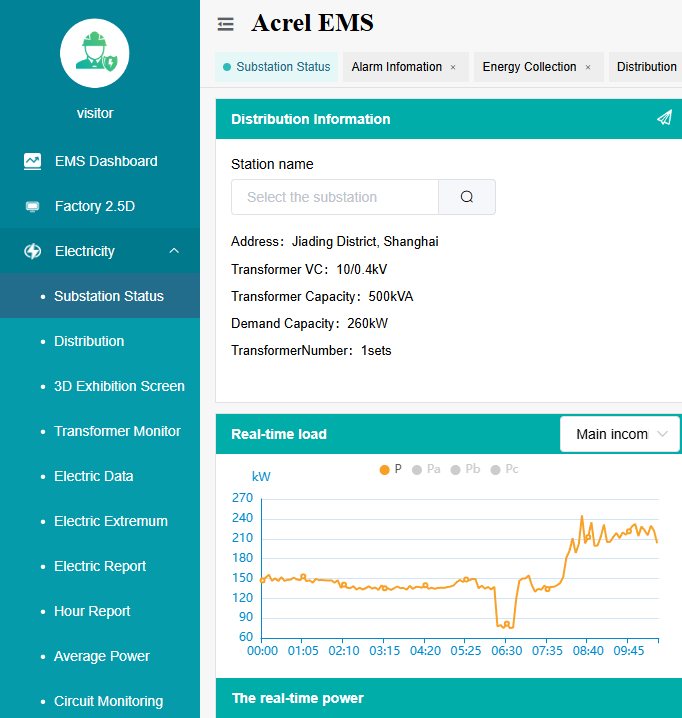The image size is (682, 718).
Task: Open Factory 2.5D in the sidebar
Action: point(100,207)
